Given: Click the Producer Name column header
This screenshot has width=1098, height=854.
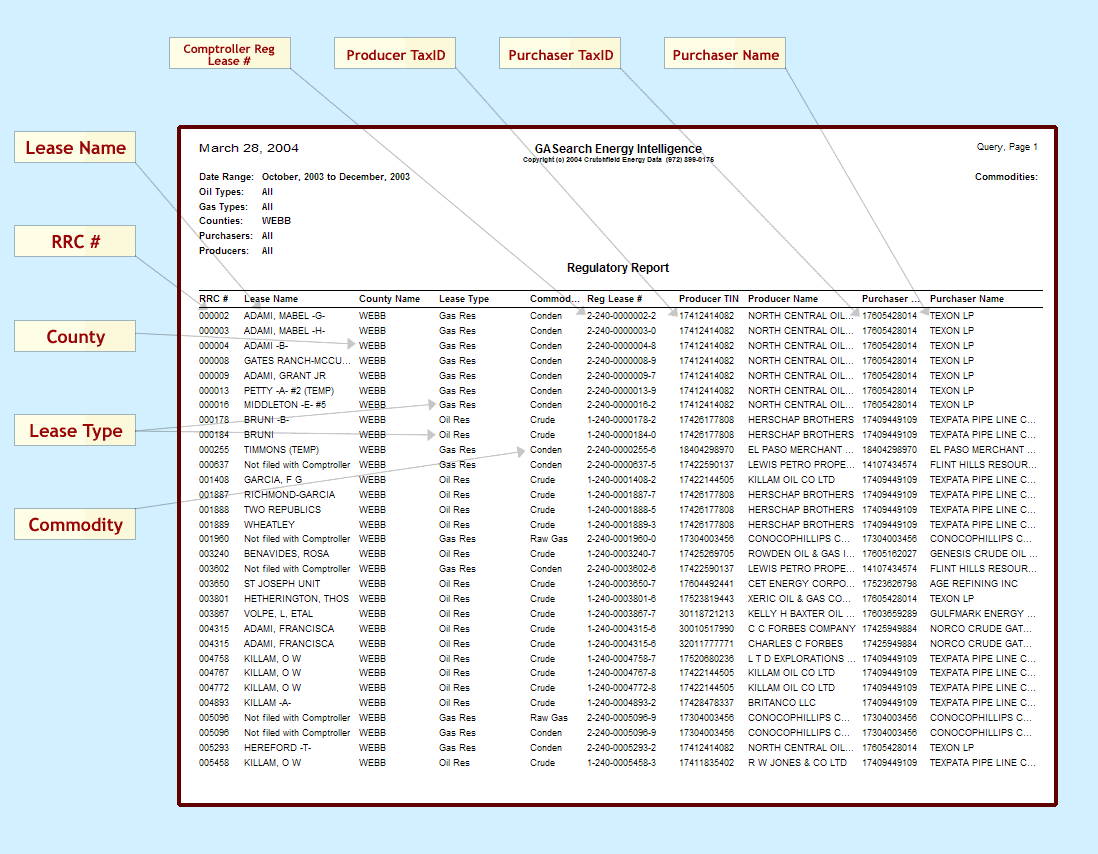Looking at the screenshot, I should click(x=783, y=299).
